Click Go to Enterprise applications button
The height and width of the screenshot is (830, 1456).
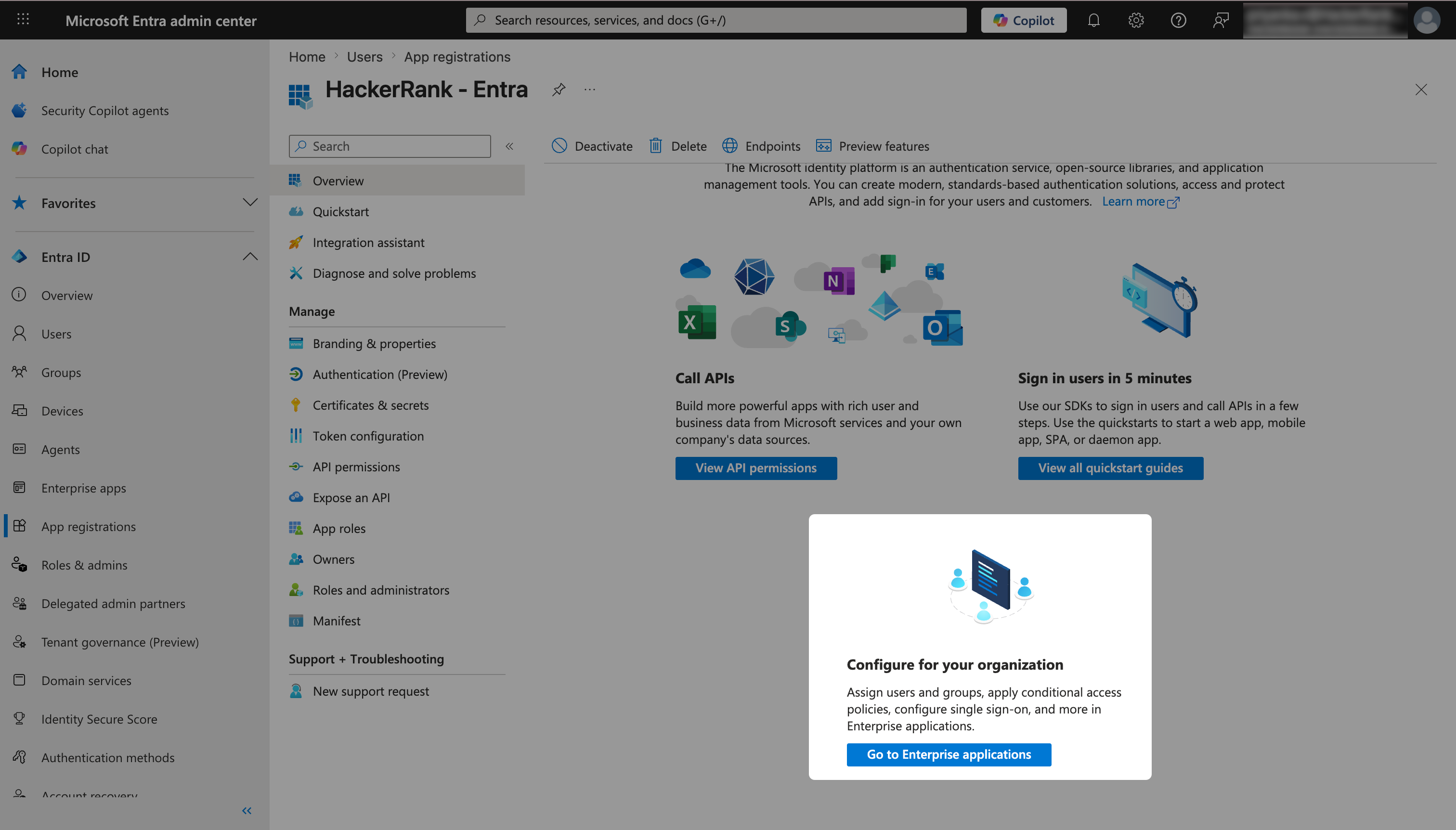click(949, 754)
